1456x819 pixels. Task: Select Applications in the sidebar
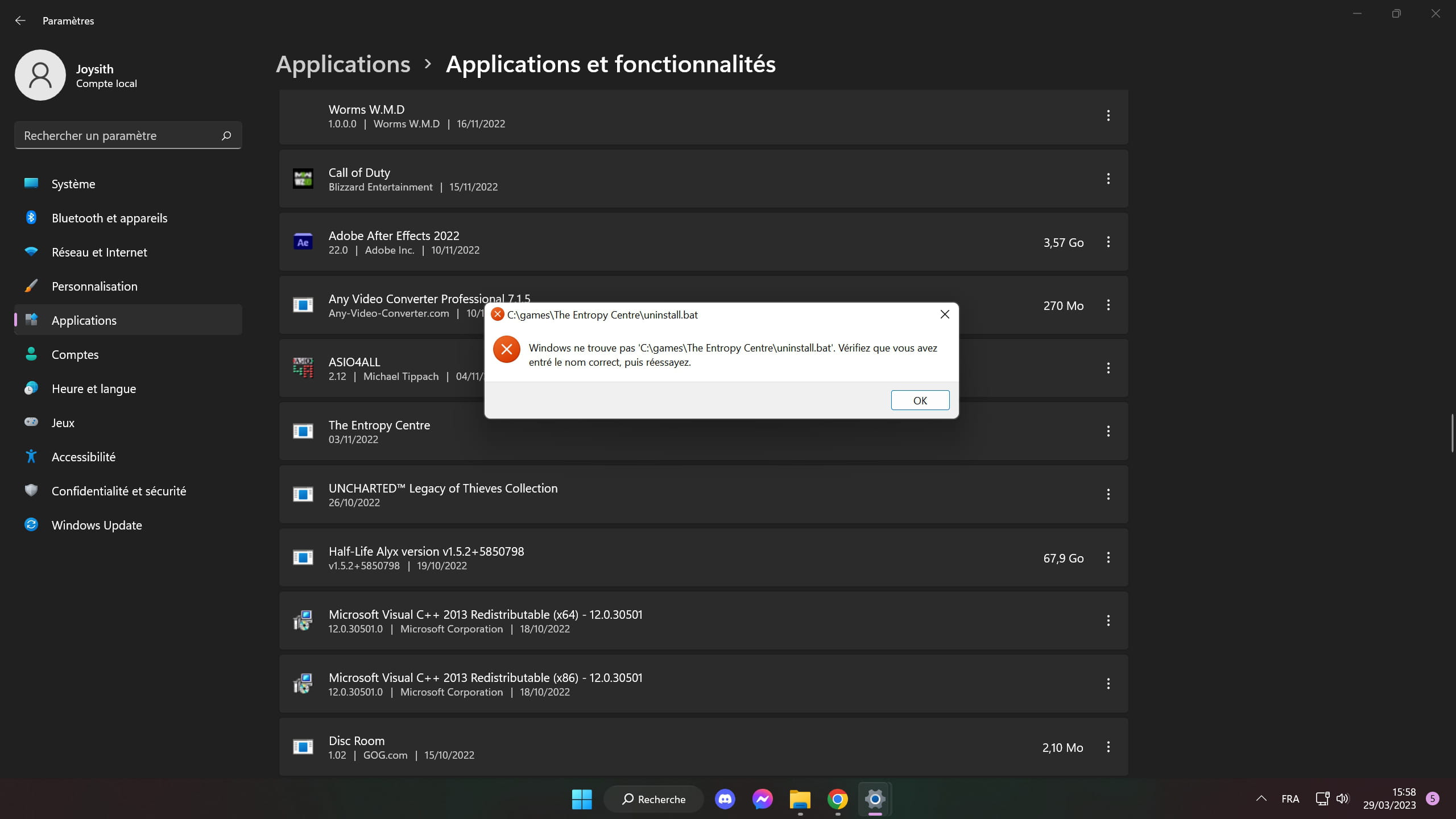point(128,320)
